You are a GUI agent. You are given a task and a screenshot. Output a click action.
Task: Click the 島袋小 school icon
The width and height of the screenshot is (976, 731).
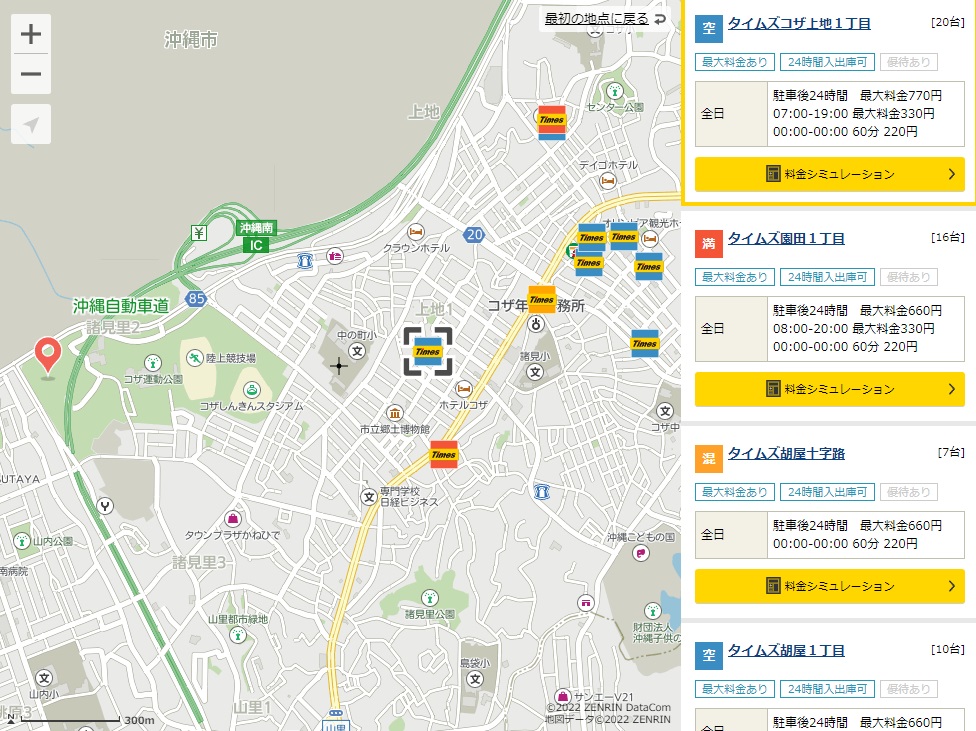(x=476, y=679)
